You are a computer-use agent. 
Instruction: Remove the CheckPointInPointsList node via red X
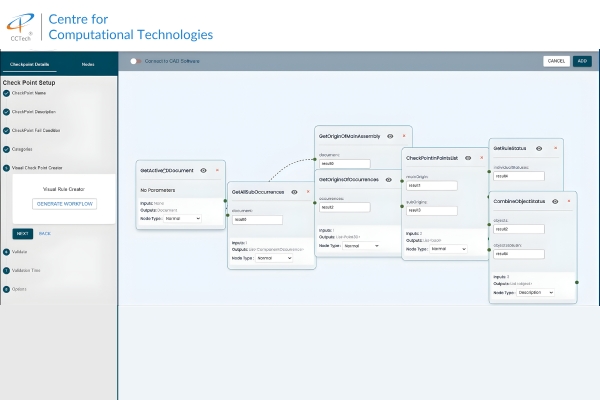click(481, 157)
